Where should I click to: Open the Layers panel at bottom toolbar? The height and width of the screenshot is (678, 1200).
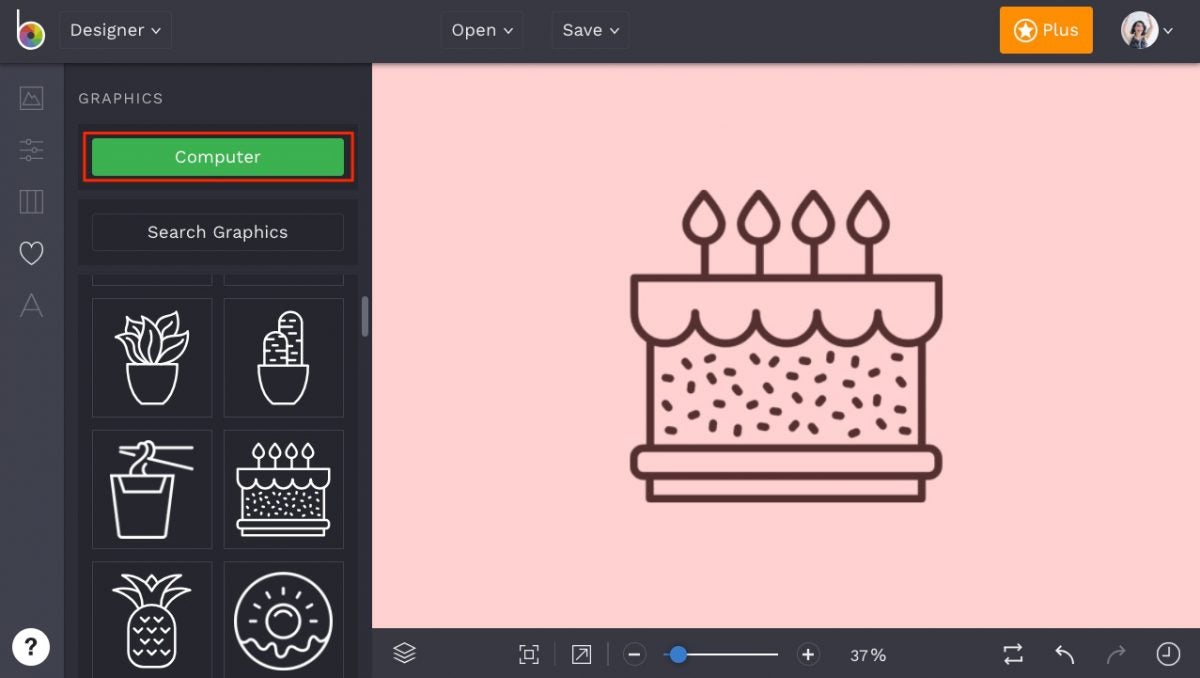(404, 653)
